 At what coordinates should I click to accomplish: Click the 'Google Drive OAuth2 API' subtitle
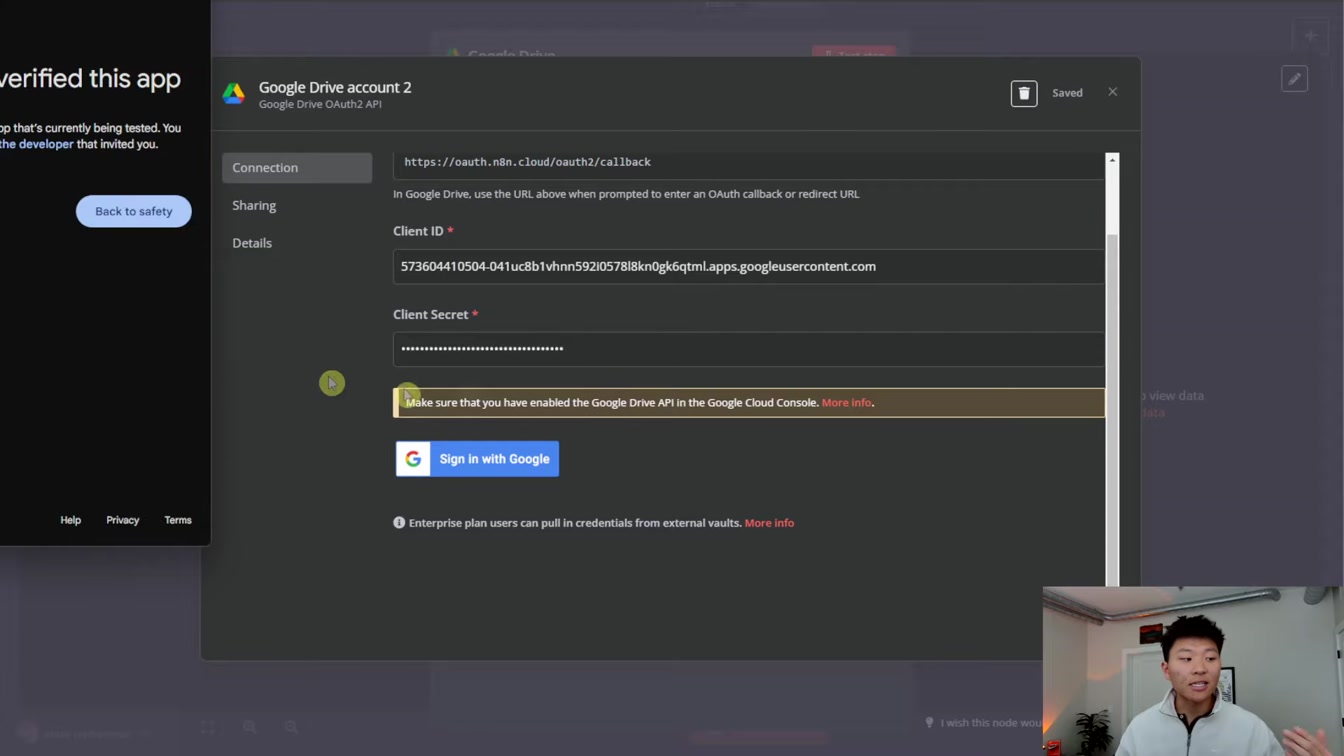tap(320, 104)
